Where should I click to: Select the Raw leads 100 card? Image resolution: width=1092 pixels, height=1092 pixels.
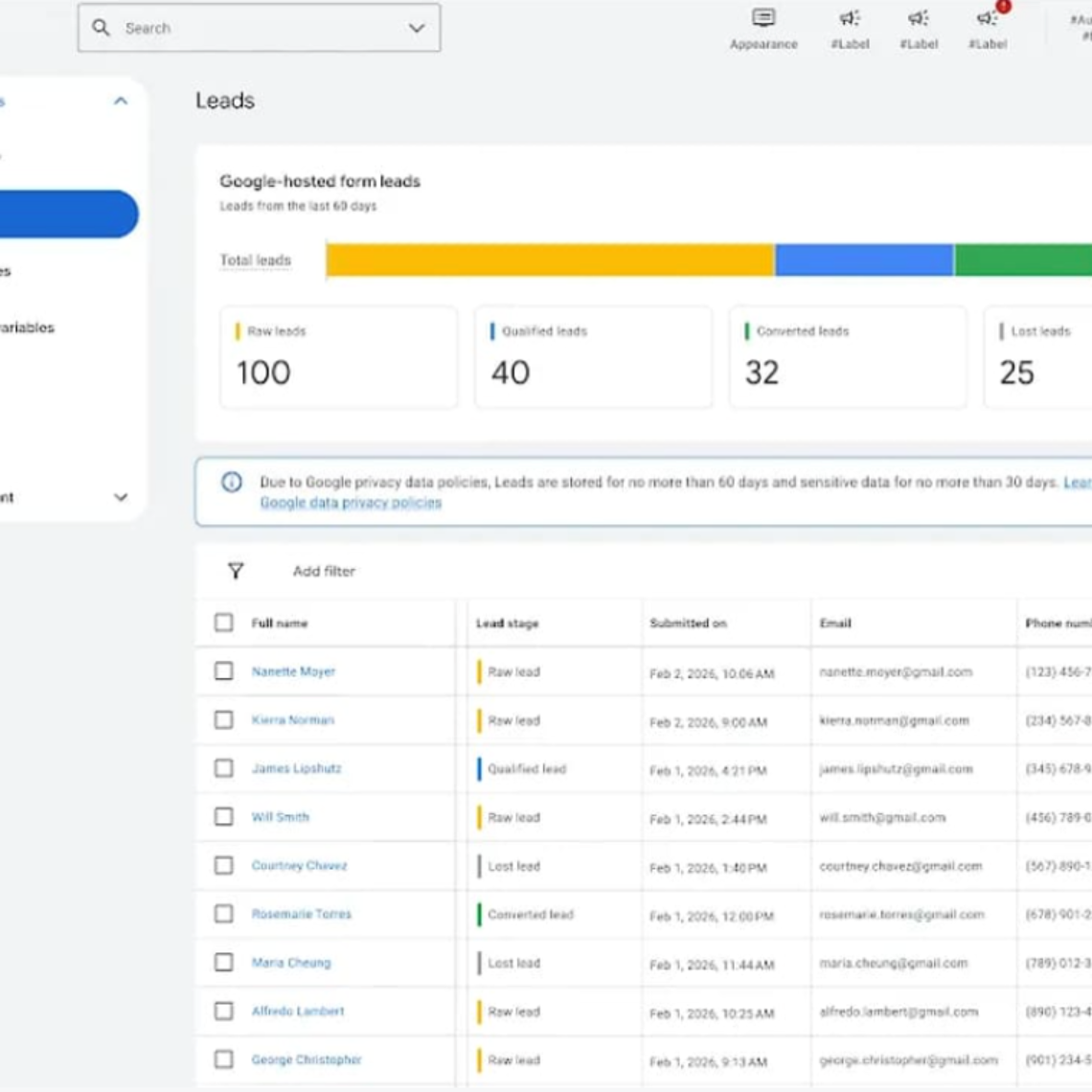pos(338,357)
